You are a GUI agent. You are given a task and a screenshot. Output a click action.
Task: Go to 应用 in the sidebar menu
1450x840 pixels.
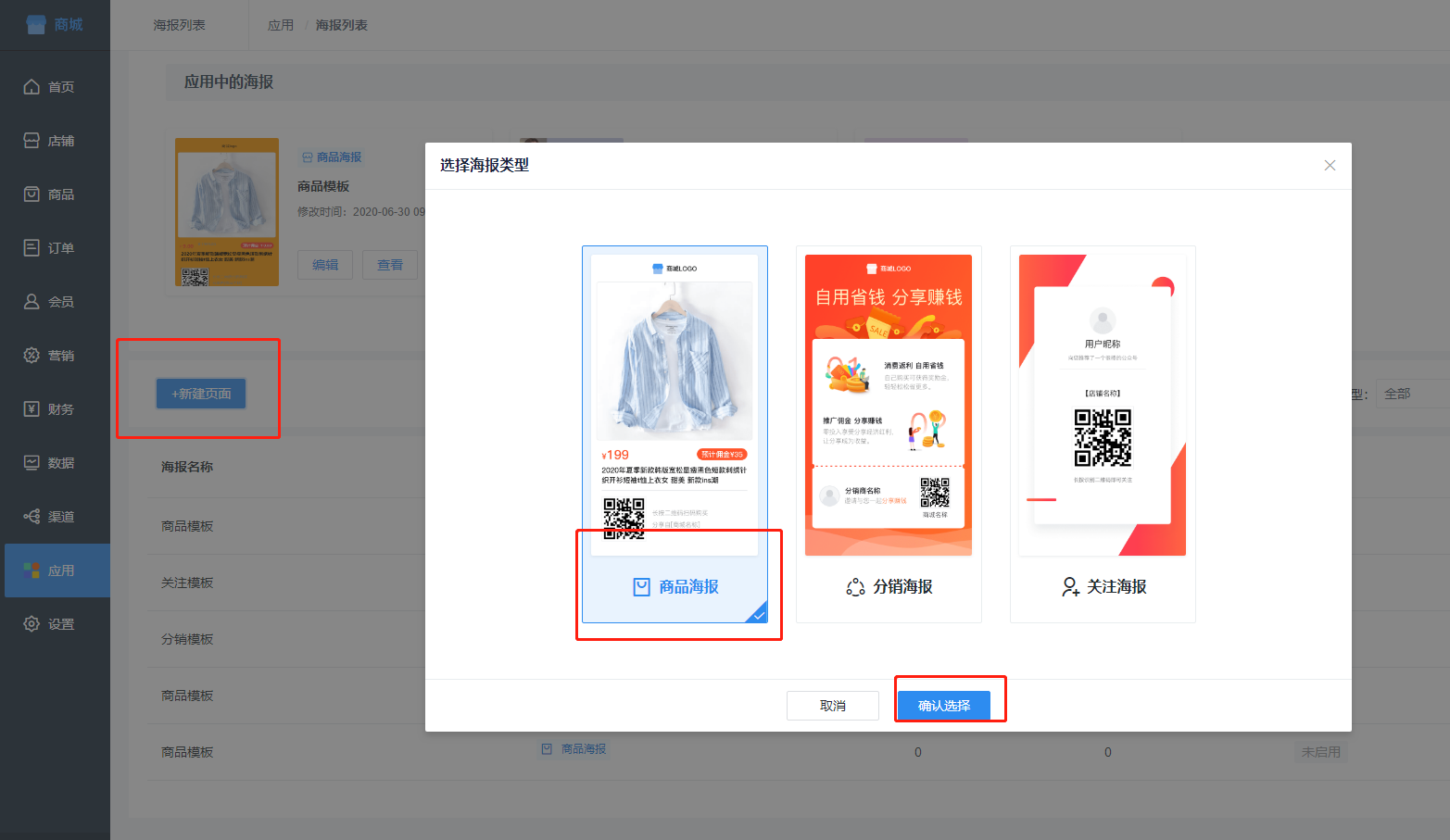tap(57, 570)
